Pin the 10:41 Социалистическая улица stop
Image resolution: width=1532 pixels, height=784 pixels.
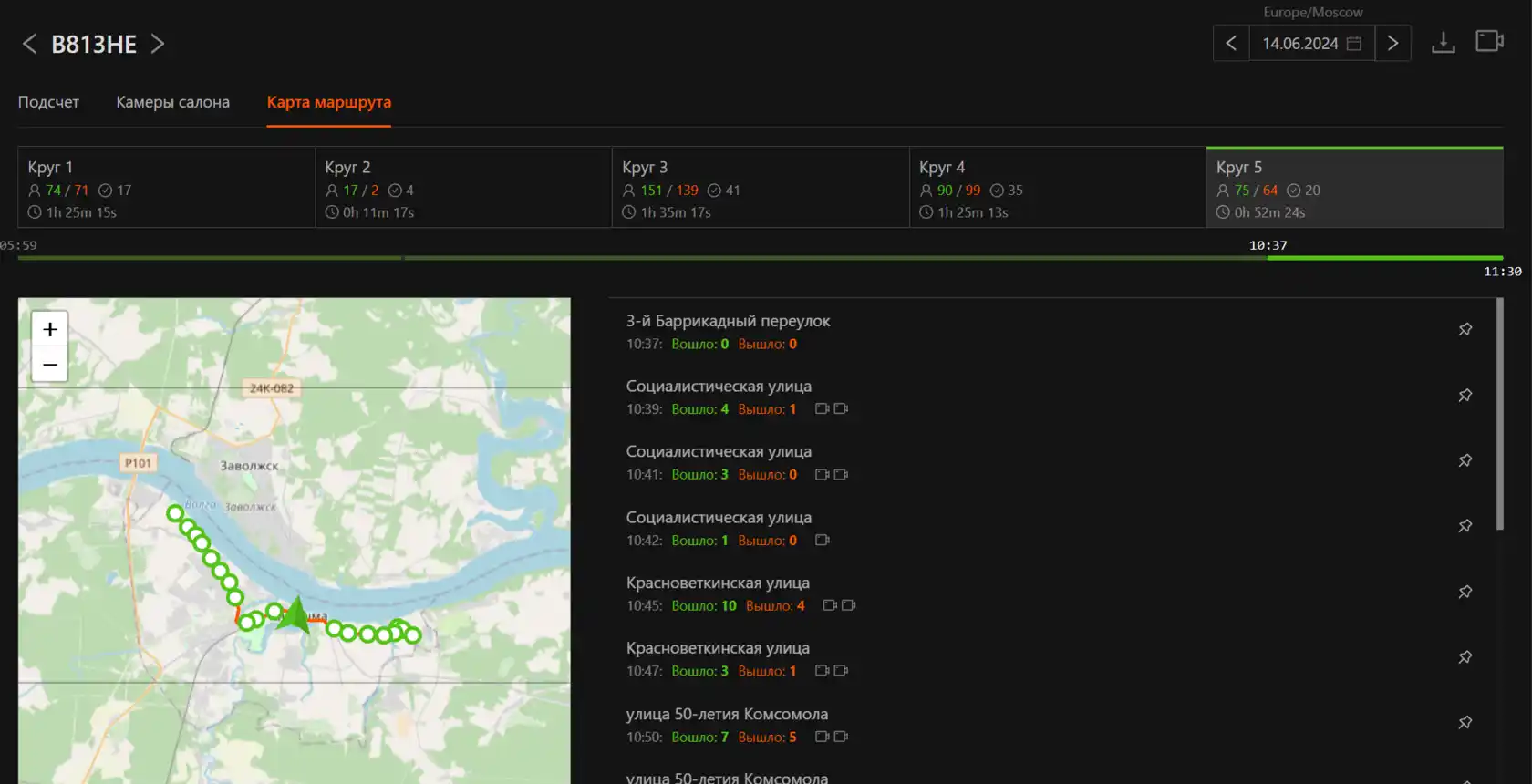1465,460
